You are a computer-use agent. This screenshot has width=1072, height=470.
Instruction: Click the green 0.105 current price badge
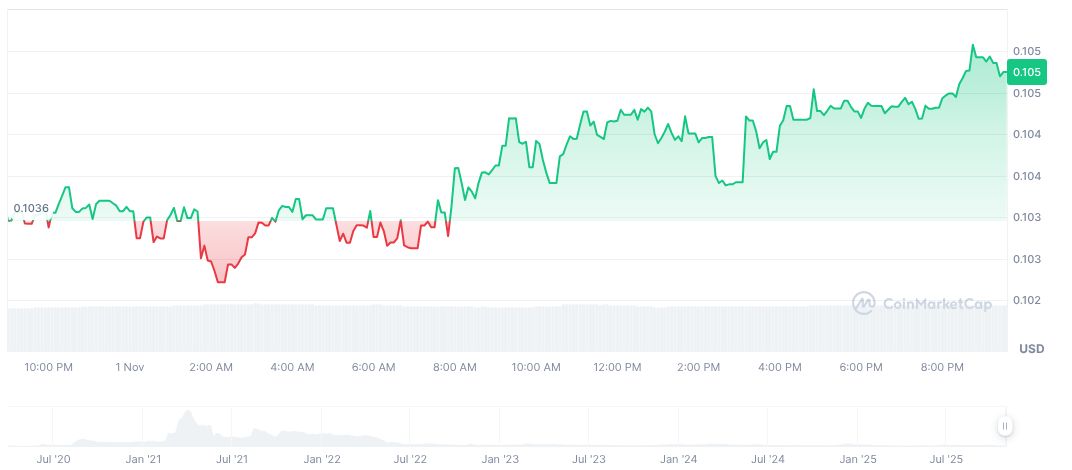point(1027,72)
